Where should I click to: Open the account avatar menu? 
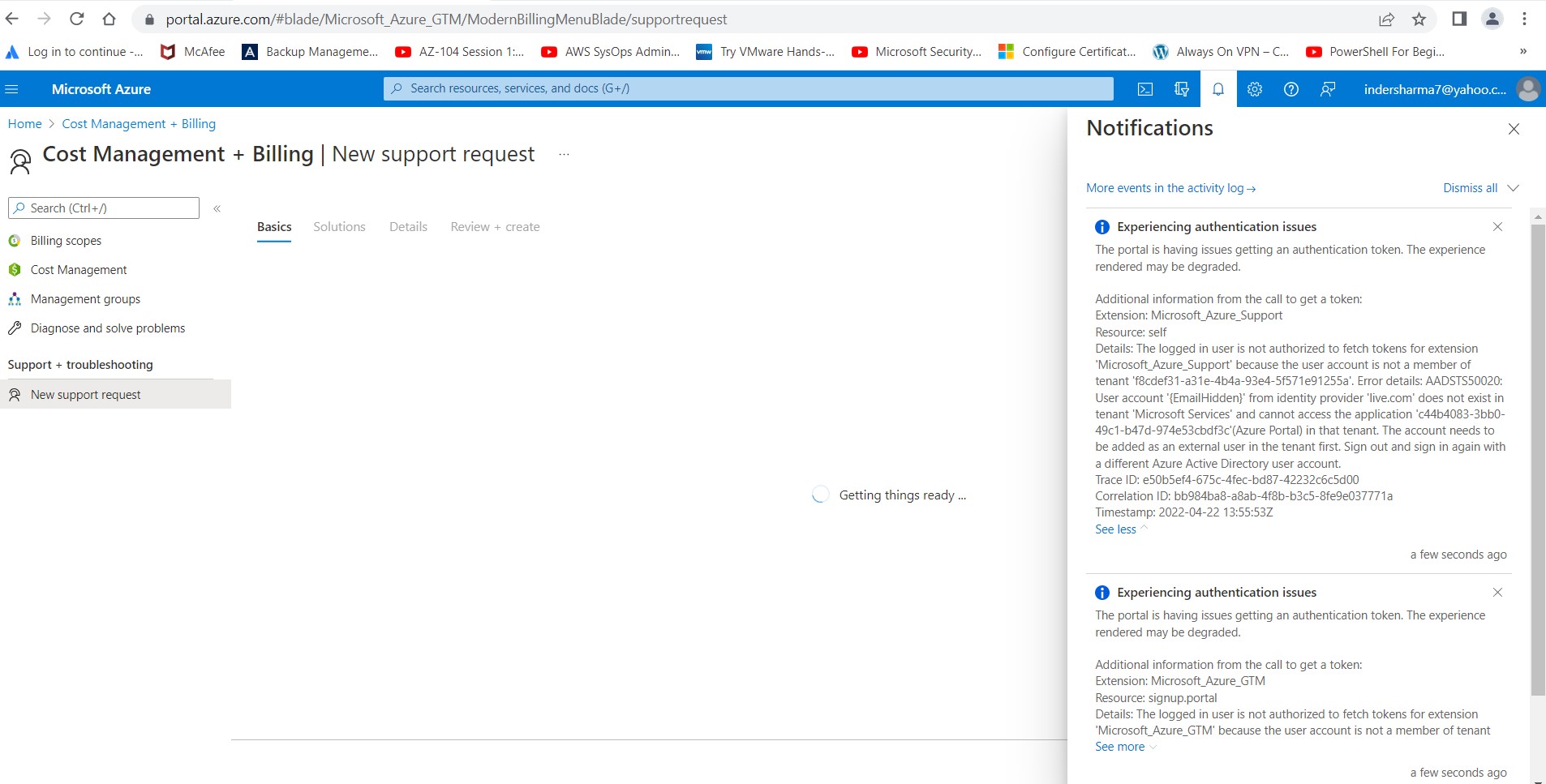(1527, 89)
